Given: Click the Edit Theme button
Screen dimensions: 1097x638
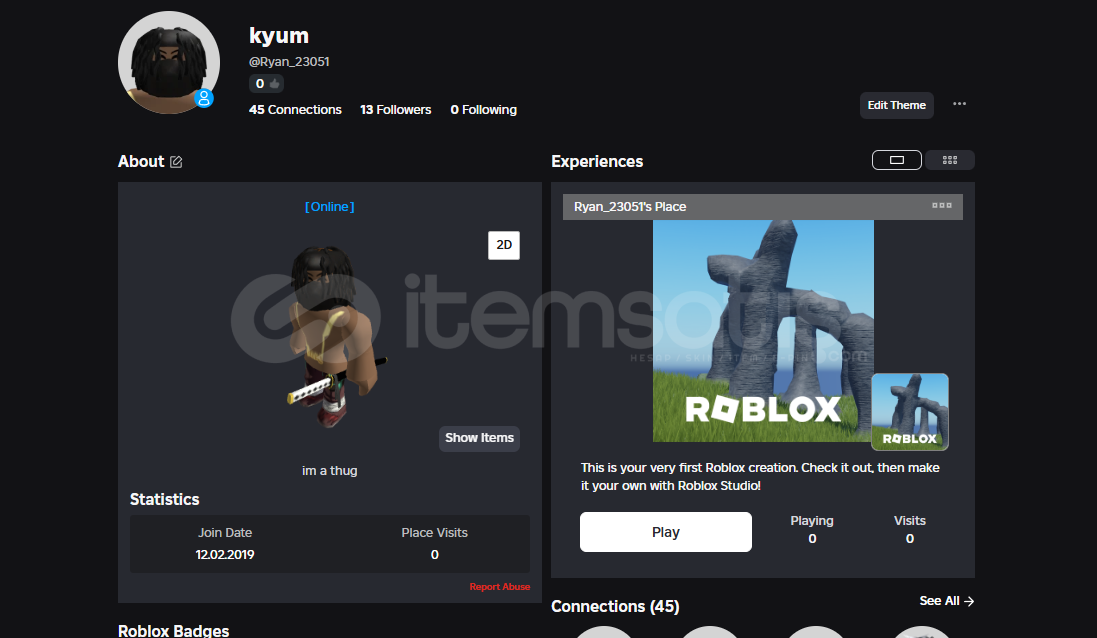Looking at the screenshot, I should pos(896,105).
